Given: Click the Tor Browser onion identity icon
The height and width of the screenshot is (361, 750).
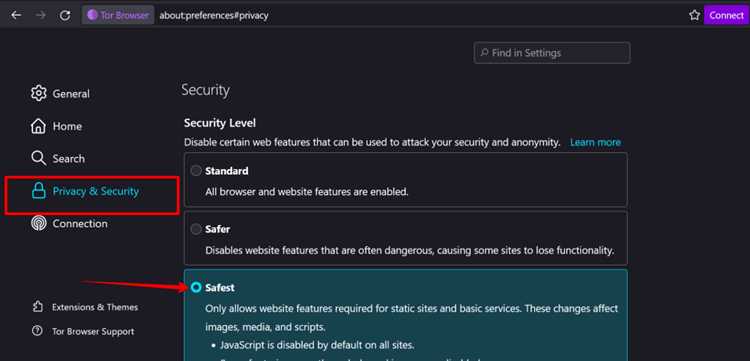Looking at the screenshot, I should click(x=93, y=15).
